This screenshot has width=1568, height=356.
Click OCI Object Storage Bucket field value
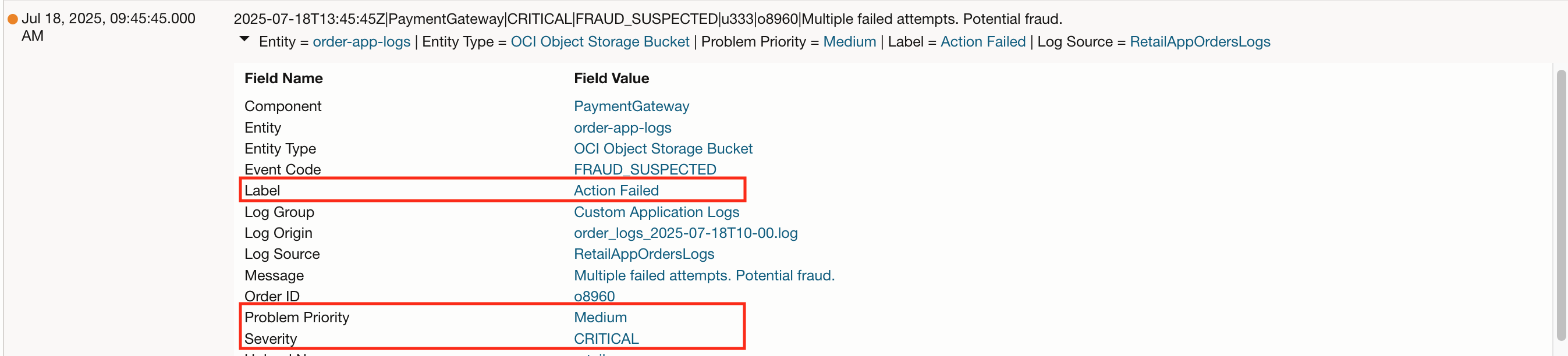pos(663,149)
